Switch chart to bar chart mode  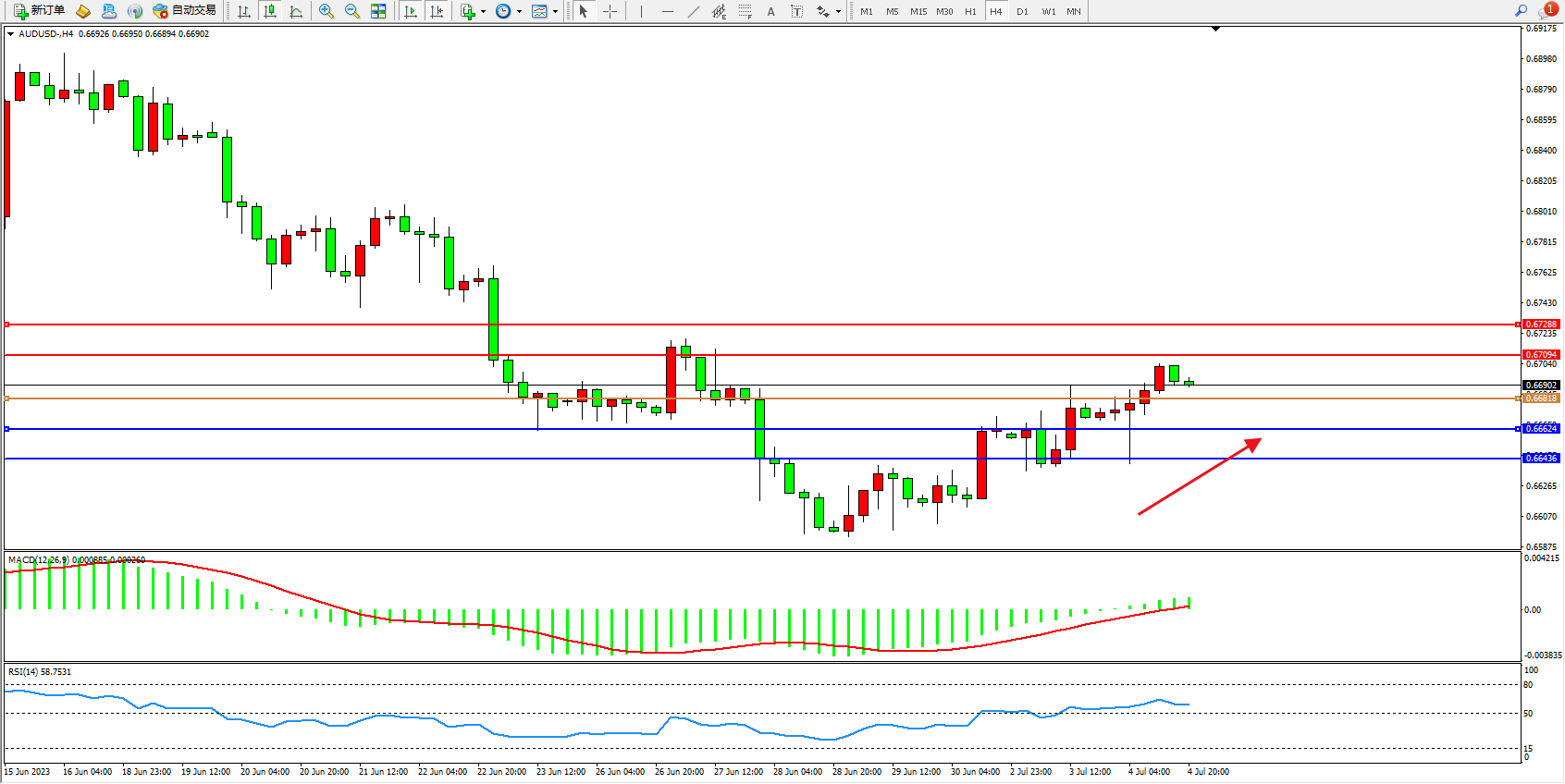(244, 11)
